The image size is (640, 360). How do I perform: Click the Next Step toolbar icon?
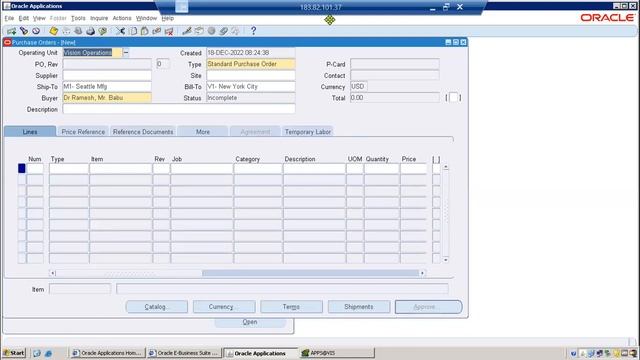66,31
